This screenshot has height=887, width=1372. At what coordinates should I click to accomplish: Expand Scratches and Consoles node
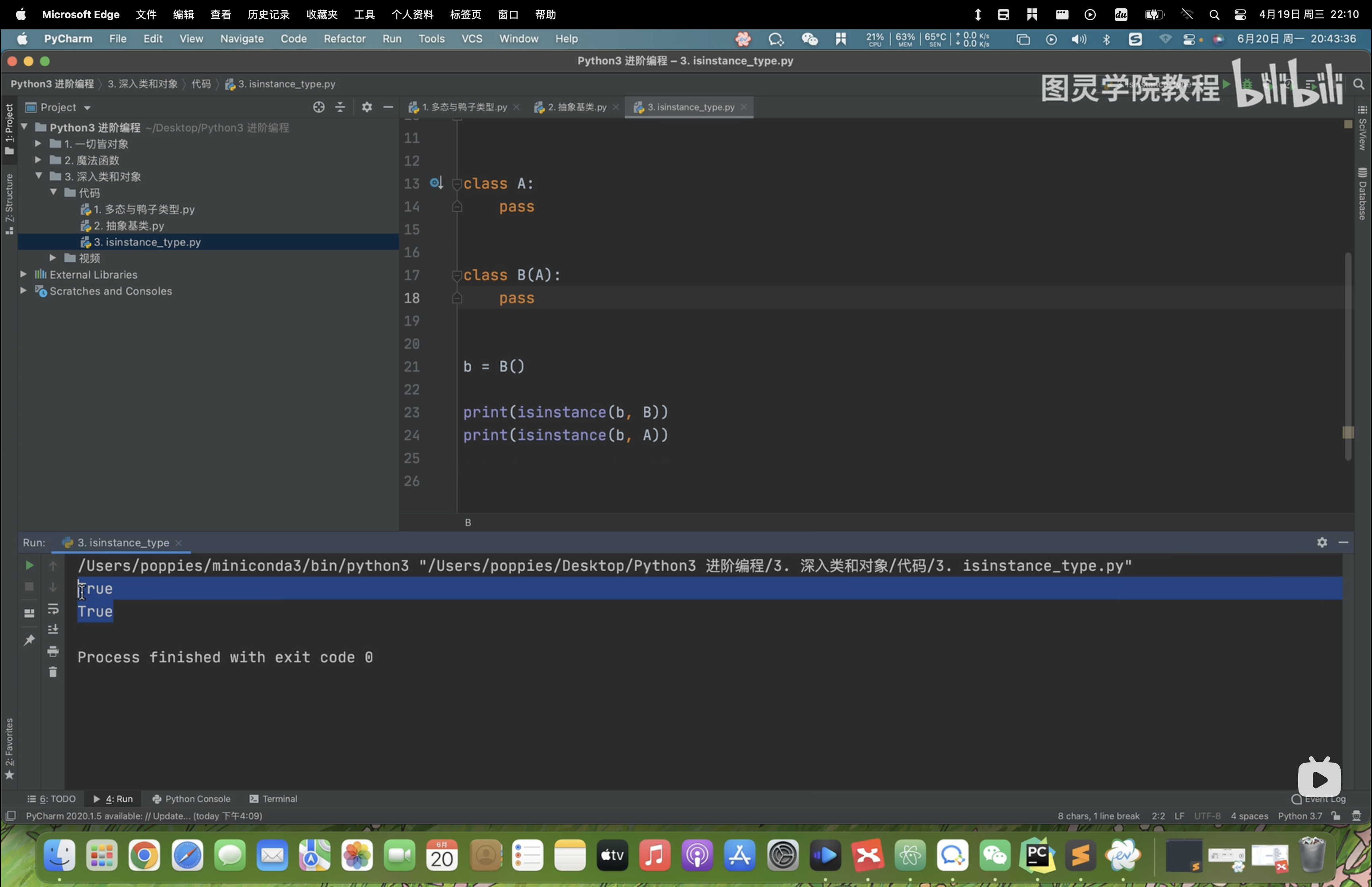tap(23, 290)
